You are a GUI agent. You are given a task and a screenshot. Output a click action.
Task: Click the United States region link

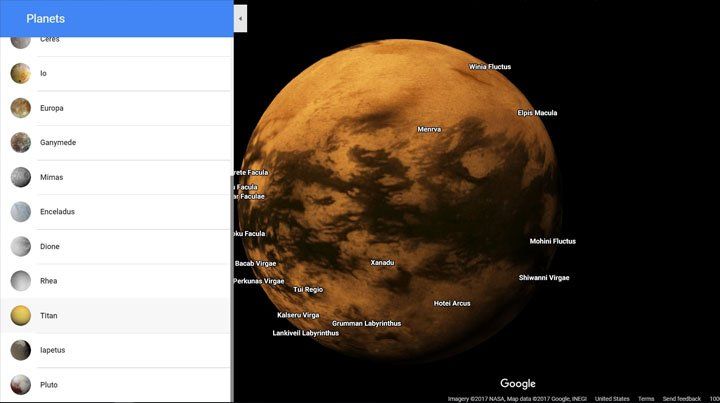[612, 398]
